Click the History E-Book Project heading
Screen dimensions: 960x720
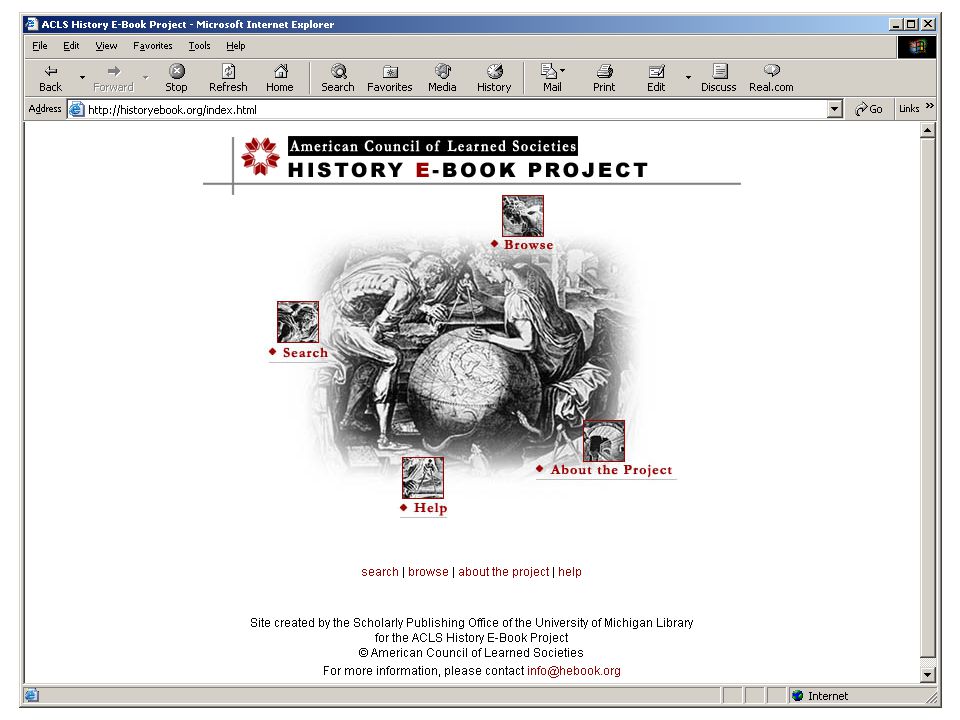(468, 170)
